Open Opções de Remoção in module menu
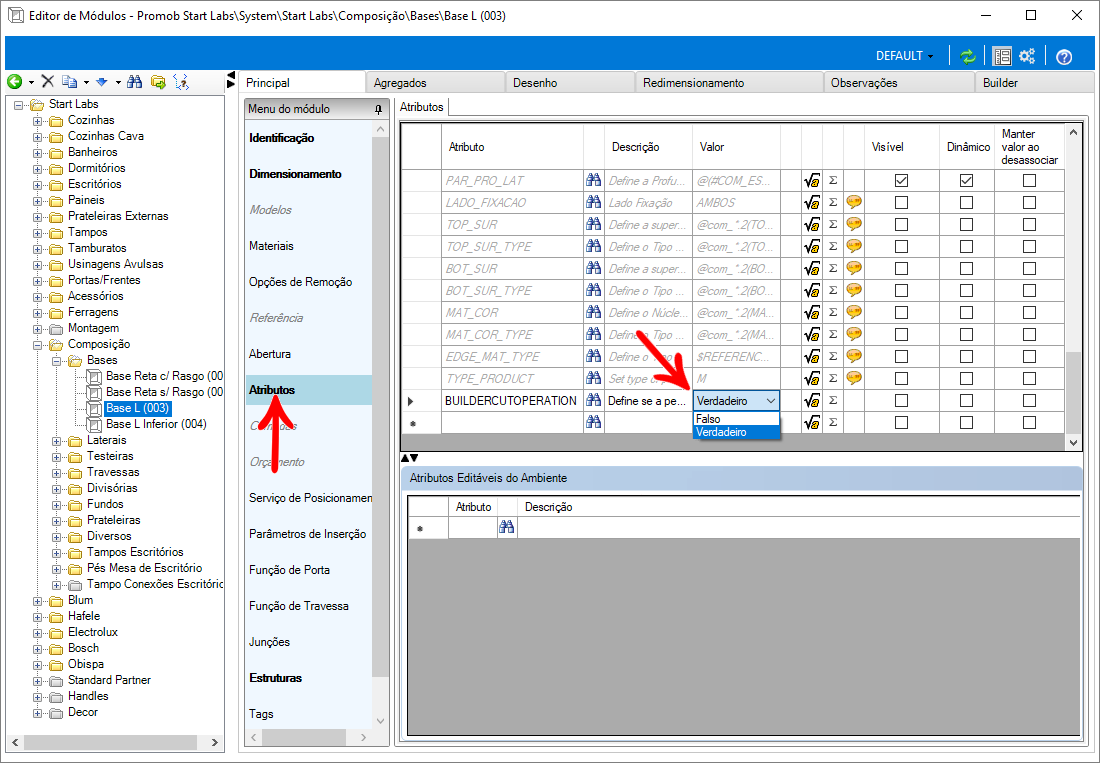The height and width of the screenshot is (763, 1100). pyautogui.click(x=300, y=282)
